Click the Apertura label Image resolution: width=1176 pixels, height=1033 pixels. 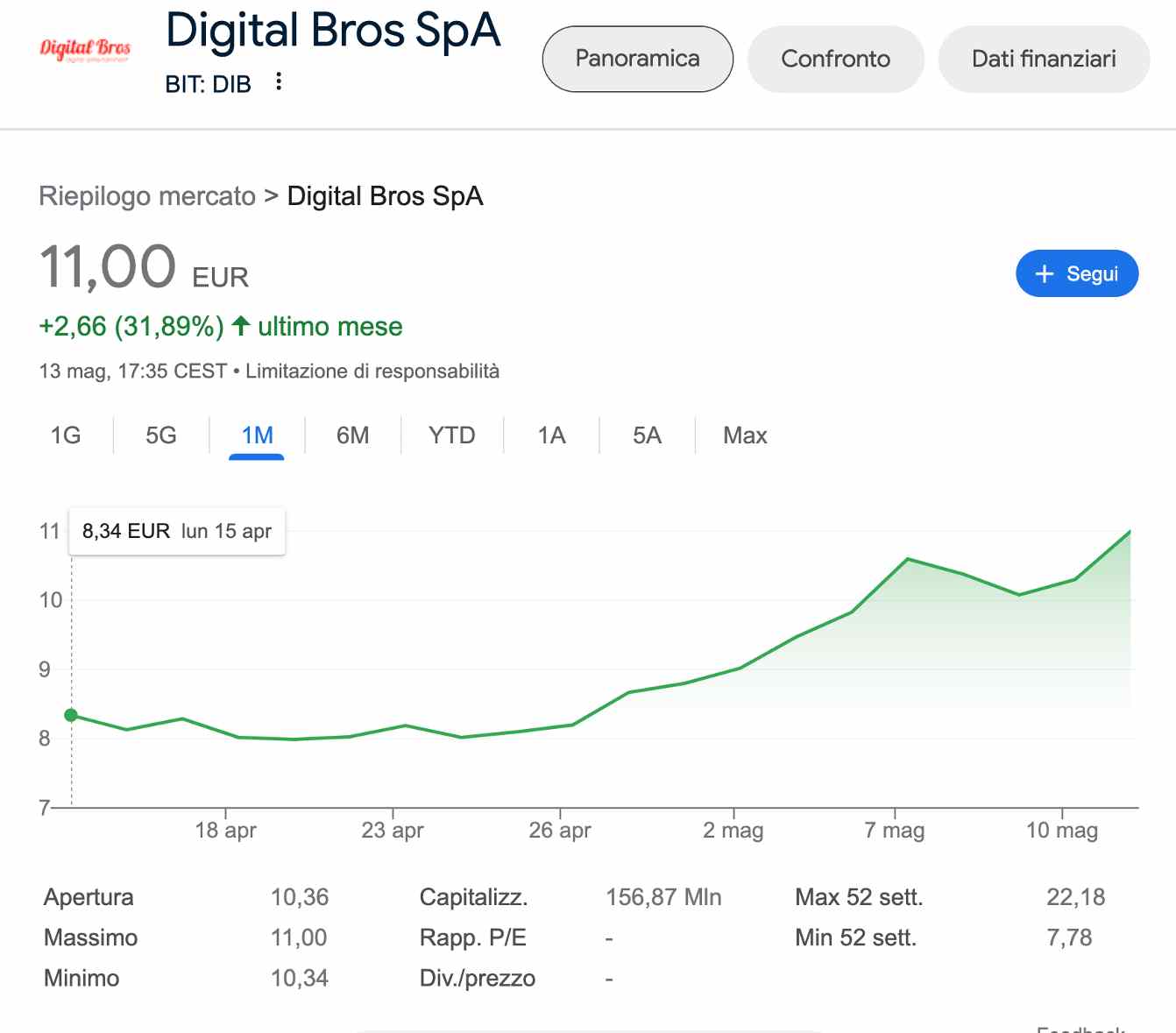(x=89, y=897)
